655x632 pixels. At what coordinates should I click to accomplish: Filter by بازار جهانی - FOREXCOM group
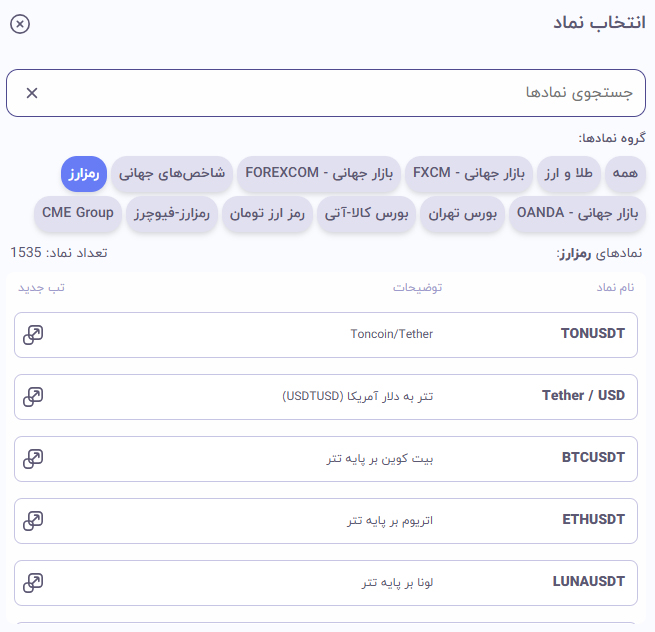318,174
